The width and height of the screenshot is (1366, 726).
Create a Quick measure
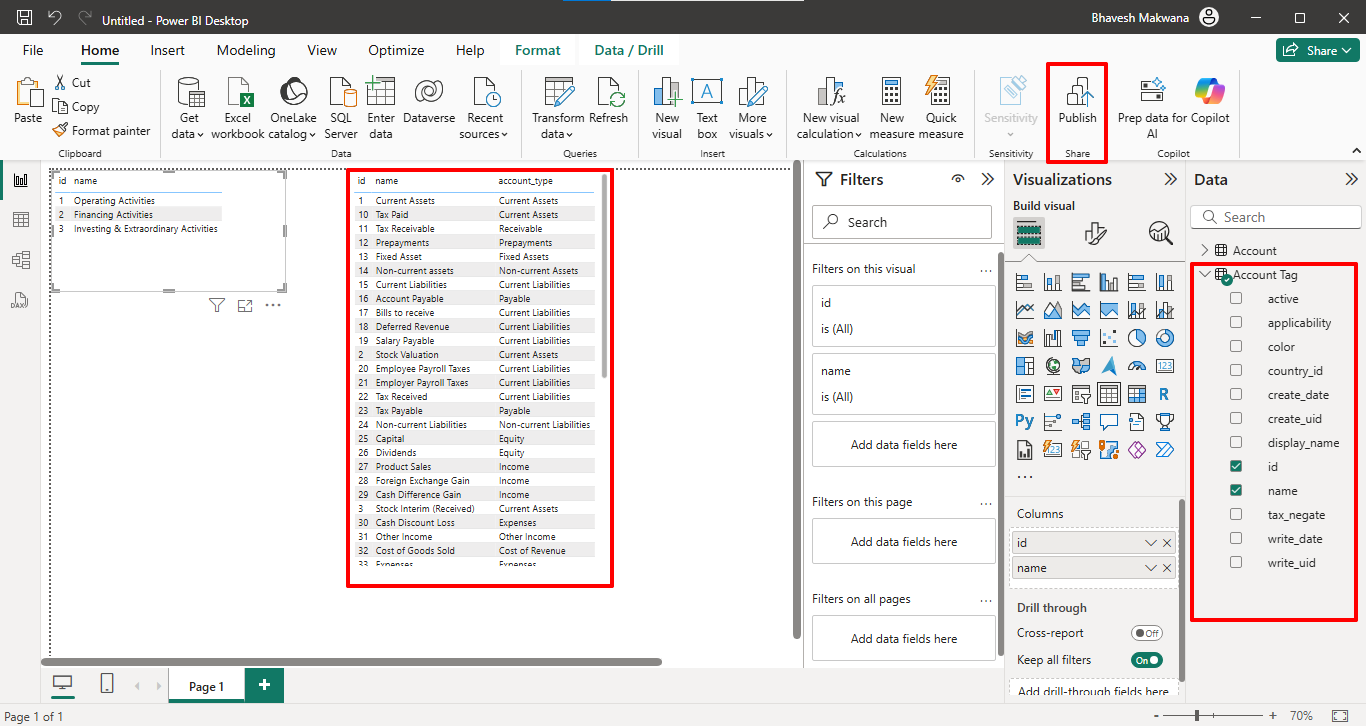click(940, 108)
